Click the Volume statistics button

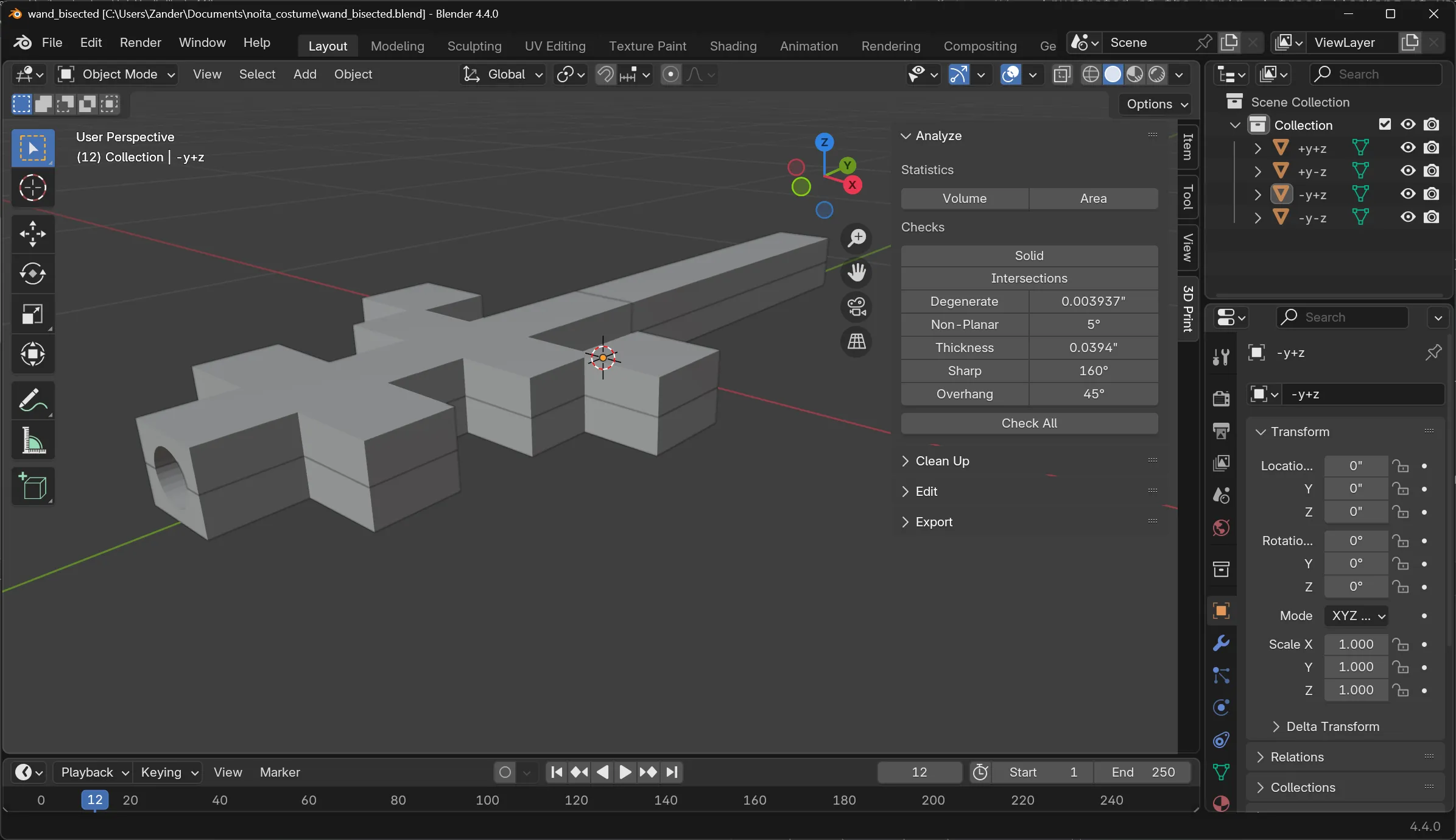964,199
